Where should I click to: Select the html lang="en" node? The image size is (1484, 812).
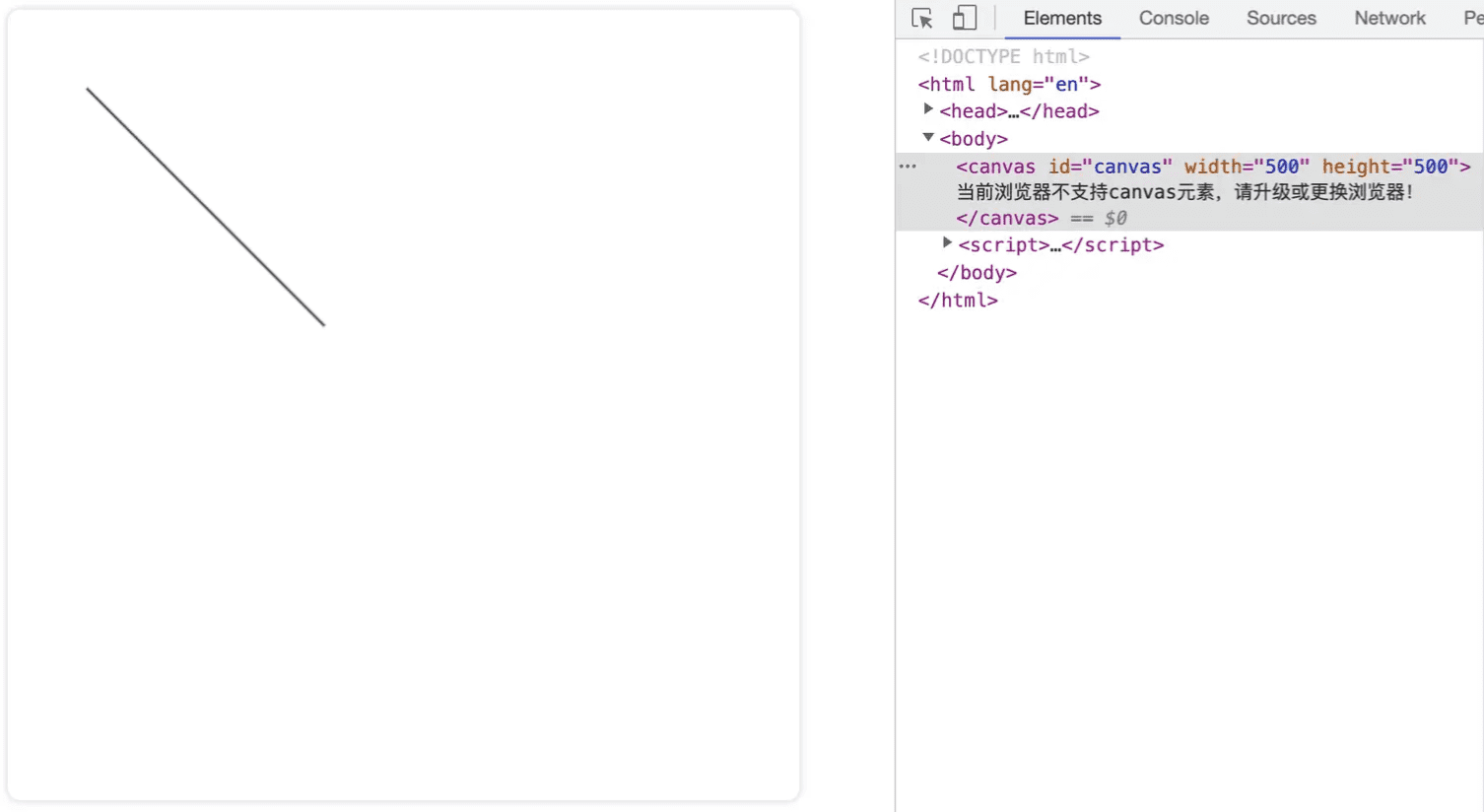pyautogui.click(x=1008, y=85)
